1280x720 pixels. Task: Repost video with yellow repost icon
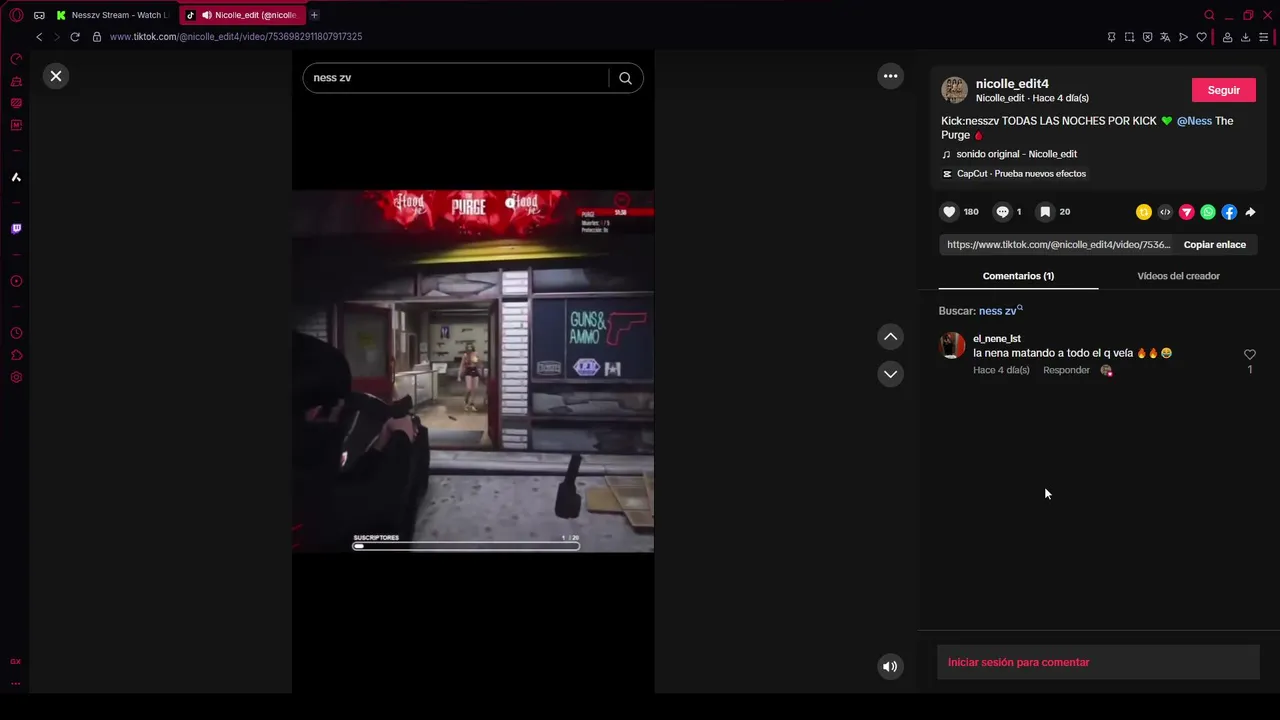coord(1144,212)
